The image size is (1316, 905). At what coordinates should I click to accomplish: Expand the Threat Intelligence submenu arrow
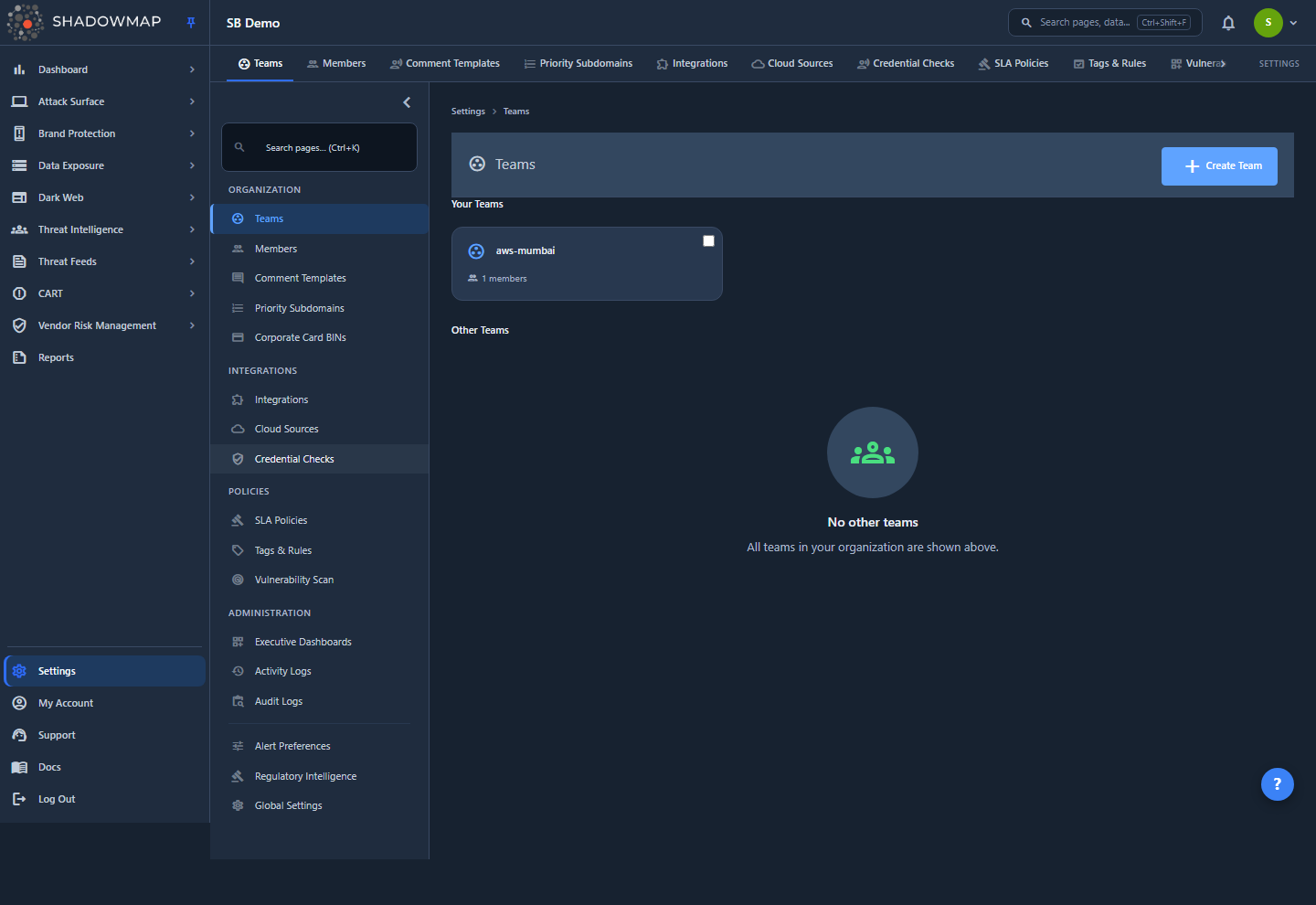pos(192,229)
